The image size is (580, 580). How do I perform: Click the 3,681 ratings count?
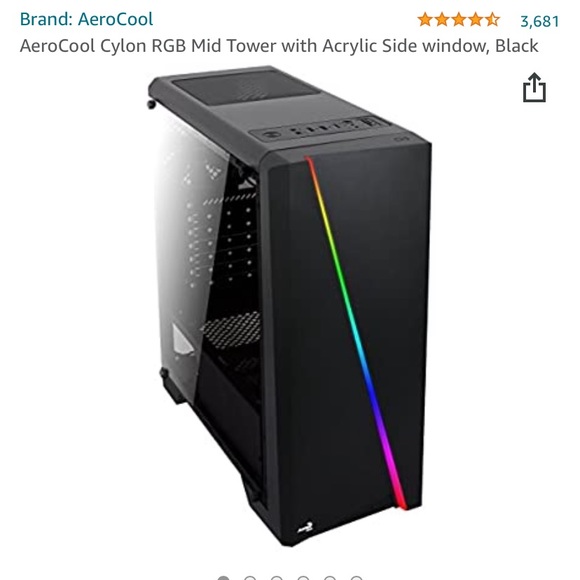[x=539, y=21]
